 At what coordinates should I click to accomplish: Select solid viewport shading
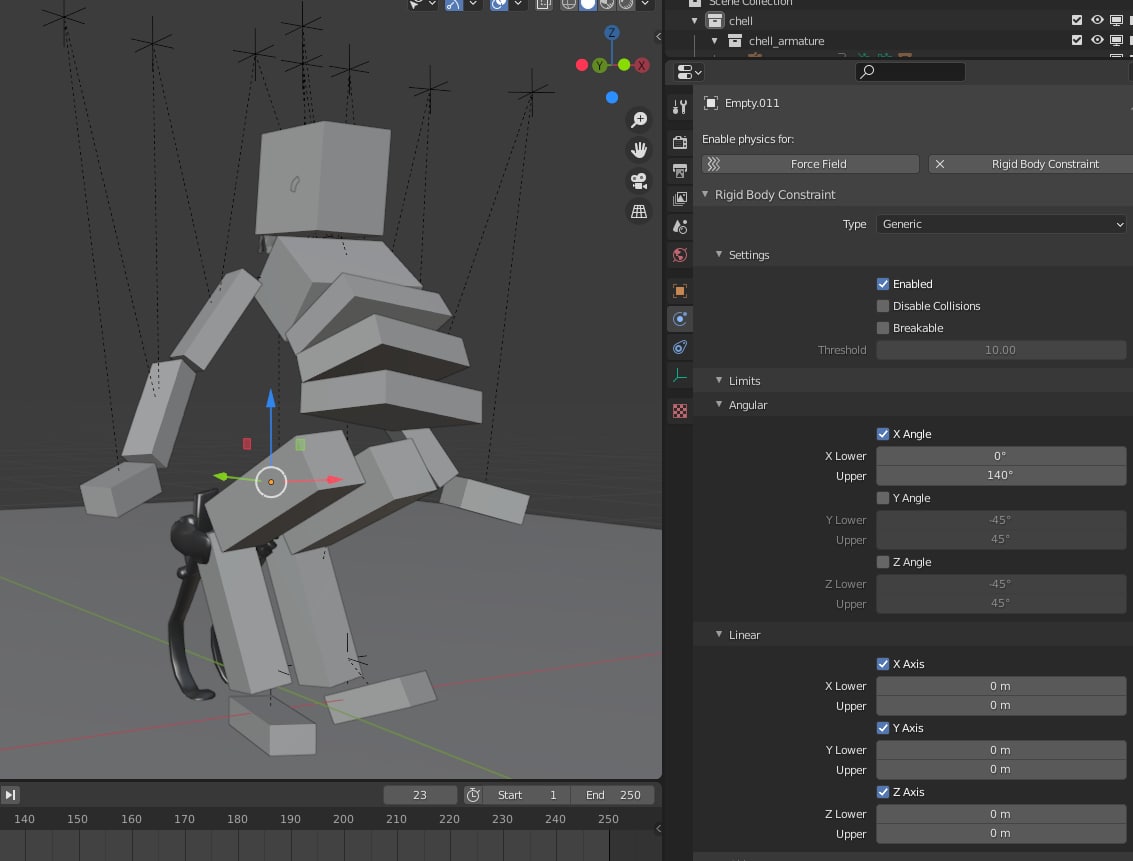point(588,4)
